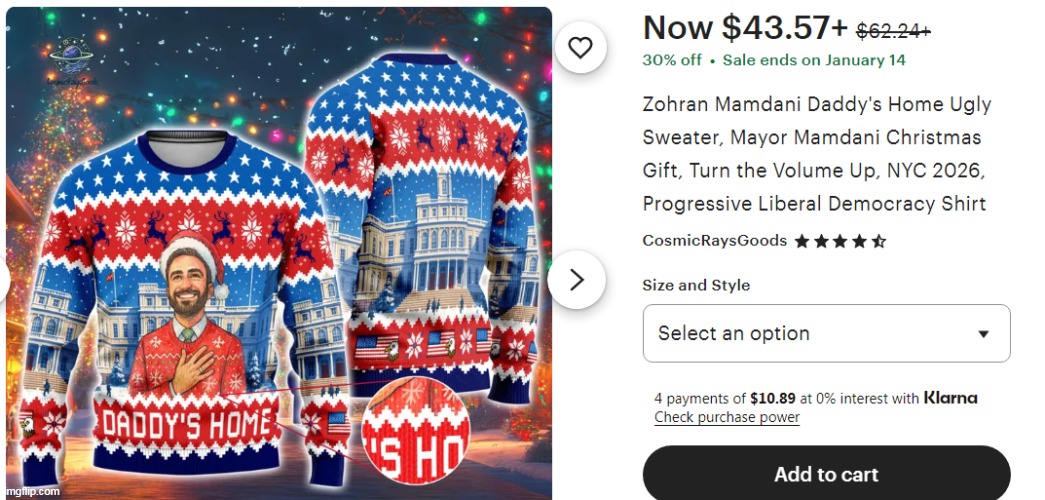
Task: Go to the previous product image
Action: point(4,279)
